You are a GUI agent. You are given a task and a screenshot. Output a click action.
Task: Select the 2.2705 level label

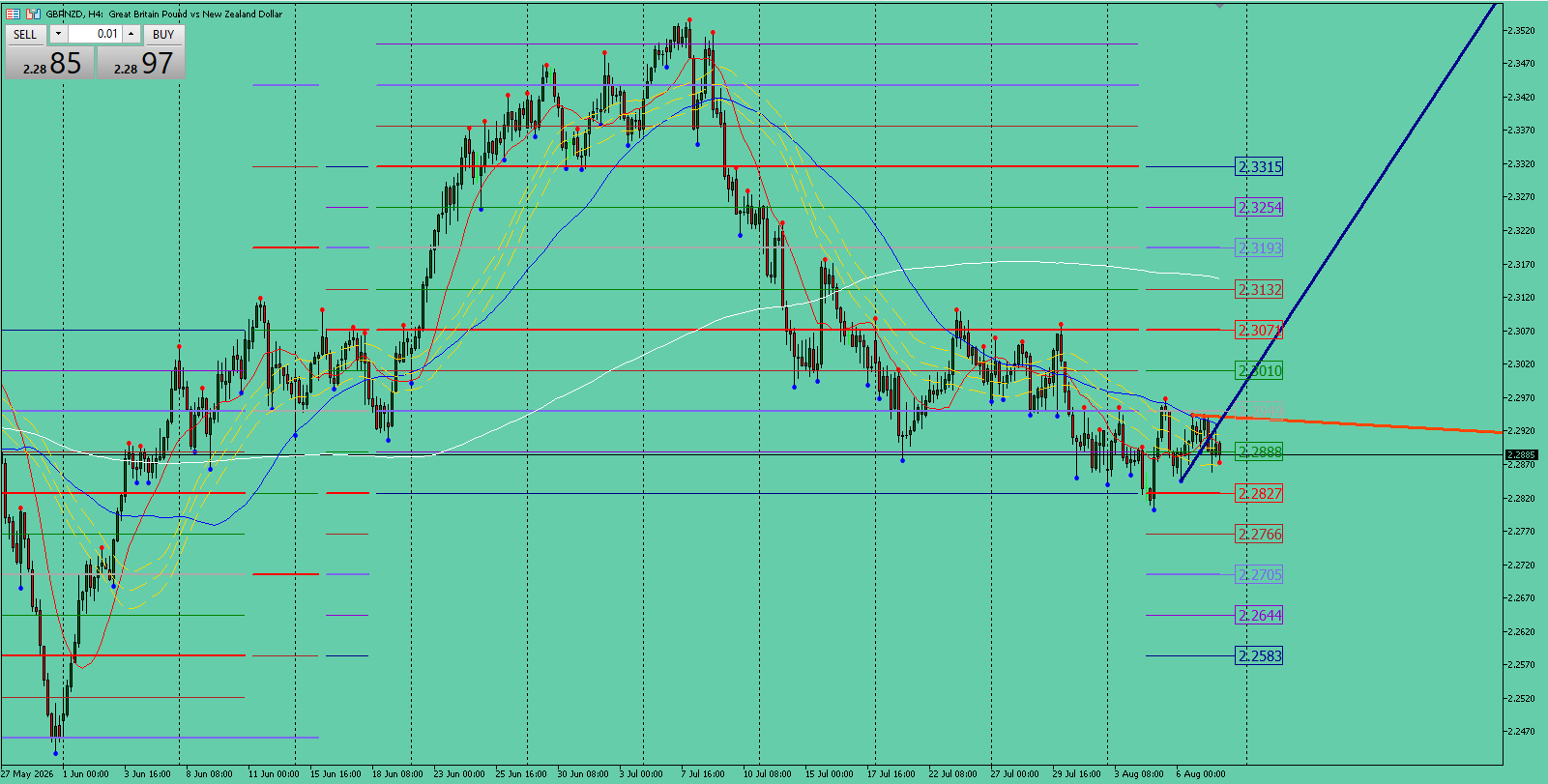coord(1260,574)
